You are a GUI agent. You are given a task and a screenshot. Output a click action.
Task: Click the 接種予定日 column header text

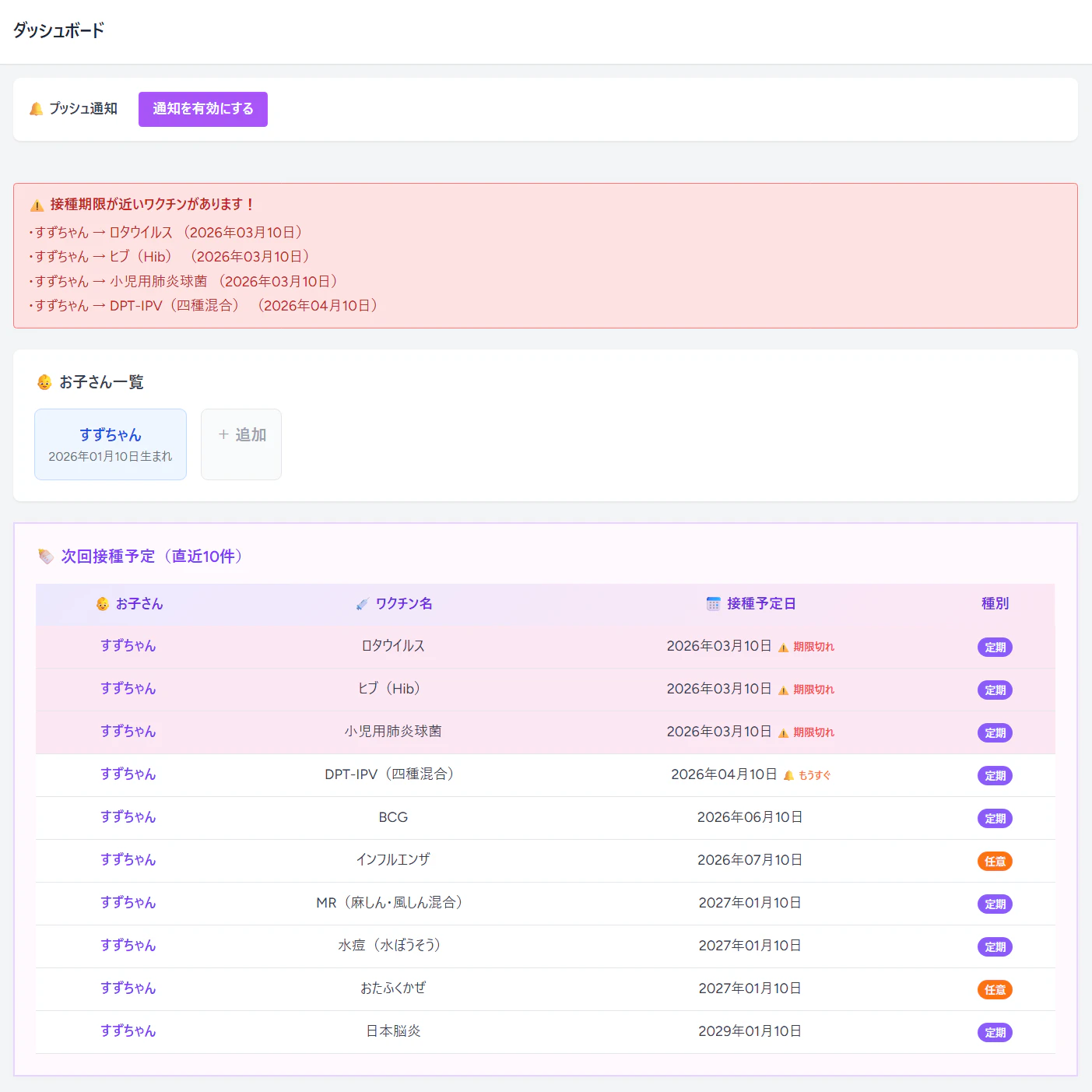[761, 604]
